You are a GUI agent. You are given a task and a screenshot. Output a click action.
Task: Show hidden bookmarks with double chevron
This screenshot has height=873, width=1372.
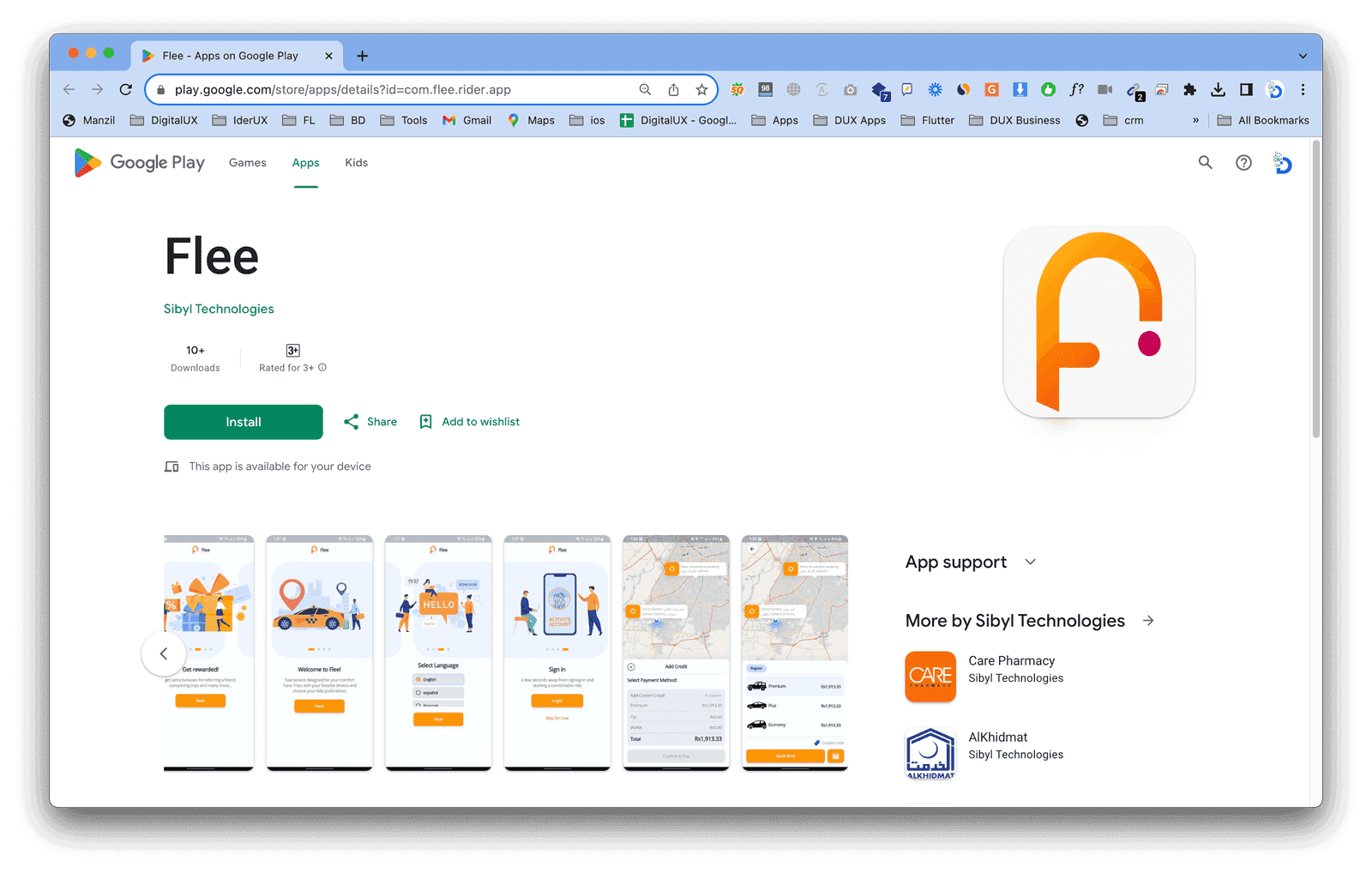[x=1195, y=120]
